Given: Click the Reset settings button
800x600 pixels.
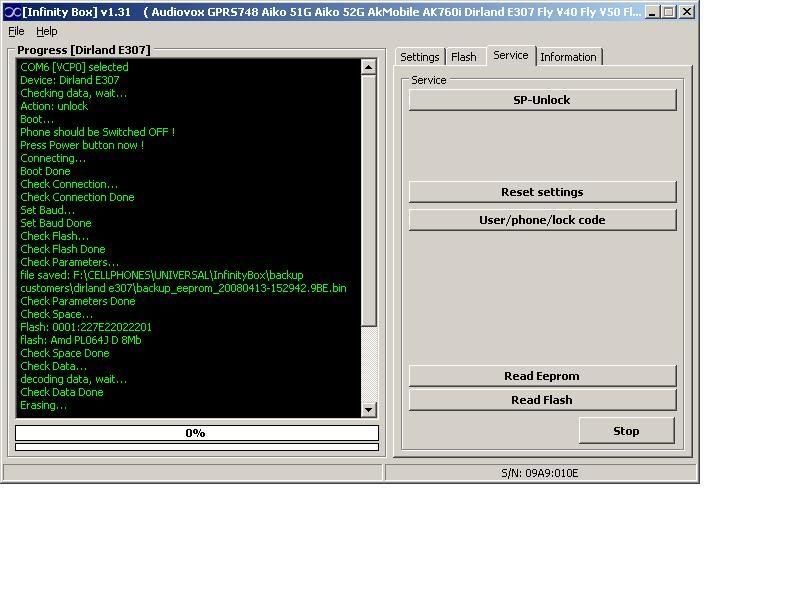Looking at the screenshot, I should (542, 192).
